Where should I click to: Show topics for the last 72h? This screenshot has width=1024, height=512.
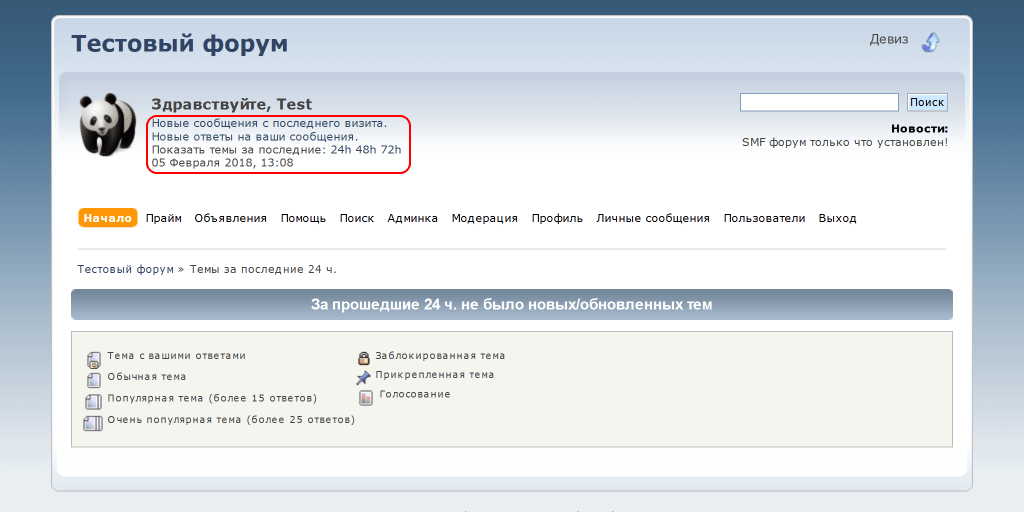(391, 150)
